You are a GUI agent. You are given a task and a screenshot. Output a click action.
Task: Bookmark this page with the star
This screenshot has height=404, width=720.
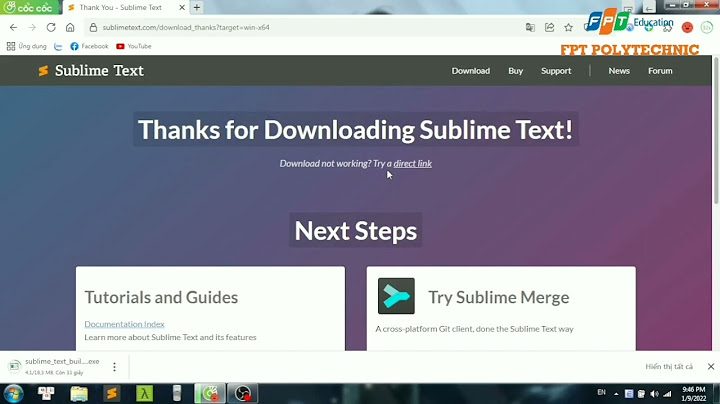pos(568,28)
